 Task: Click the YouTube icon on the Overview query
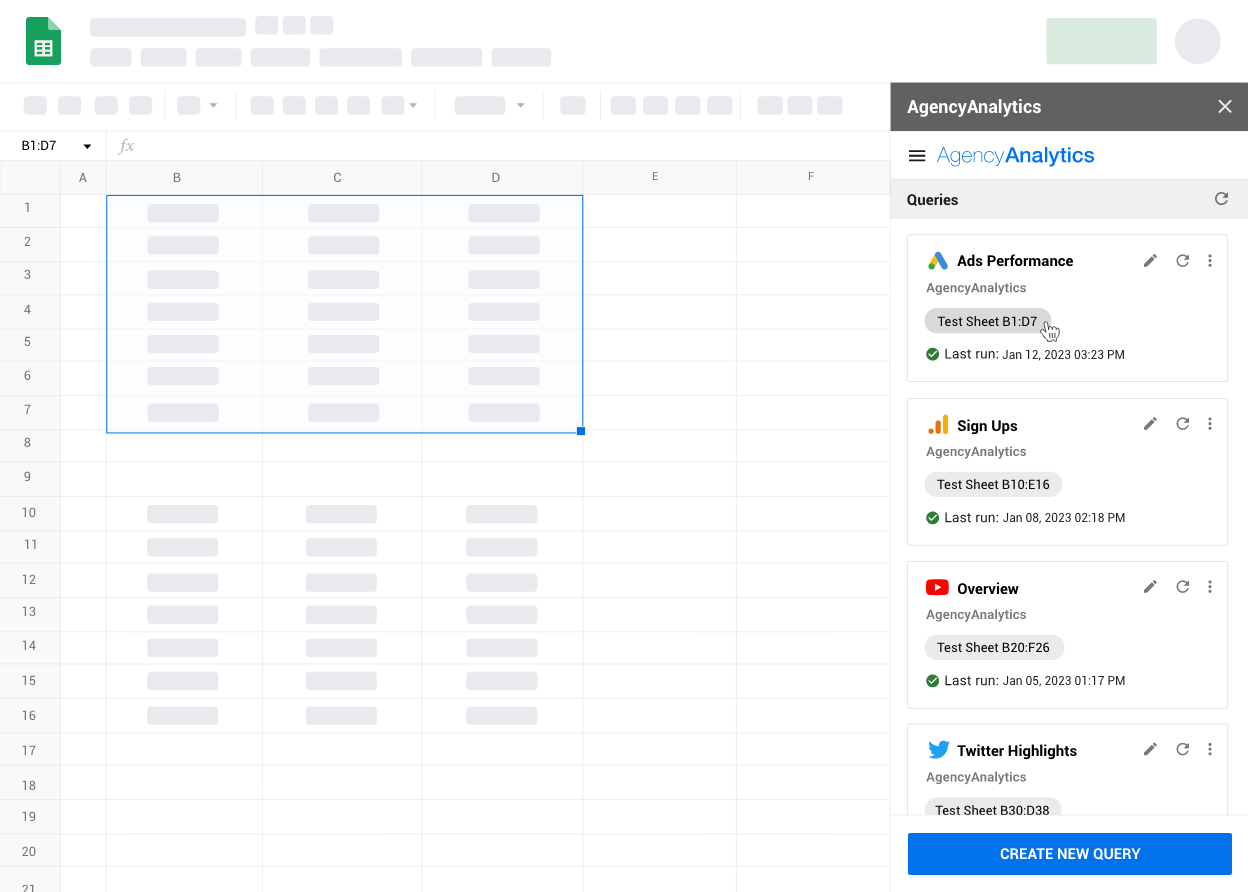tap(938, 587)
